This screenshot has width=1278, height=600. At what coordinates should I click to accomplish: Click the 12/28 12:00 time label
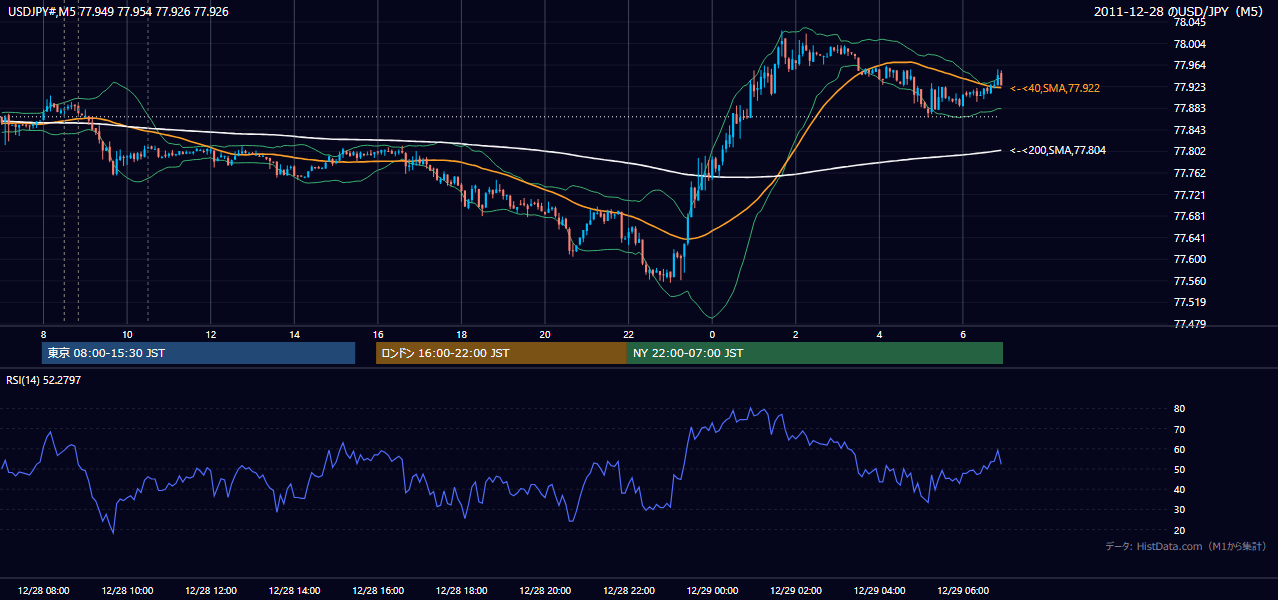211,591
